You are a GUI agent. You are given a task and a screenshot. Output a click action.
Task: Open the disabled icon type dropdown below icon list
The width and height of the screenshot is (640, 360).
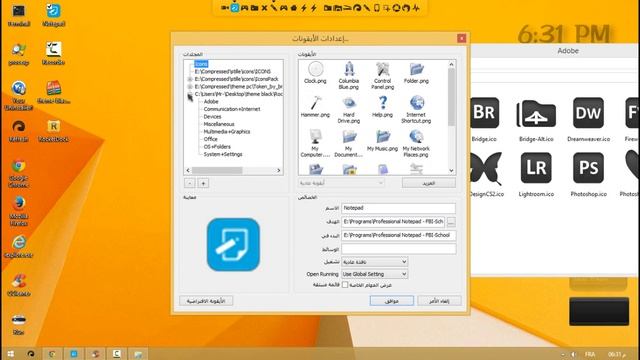point(341,183)
